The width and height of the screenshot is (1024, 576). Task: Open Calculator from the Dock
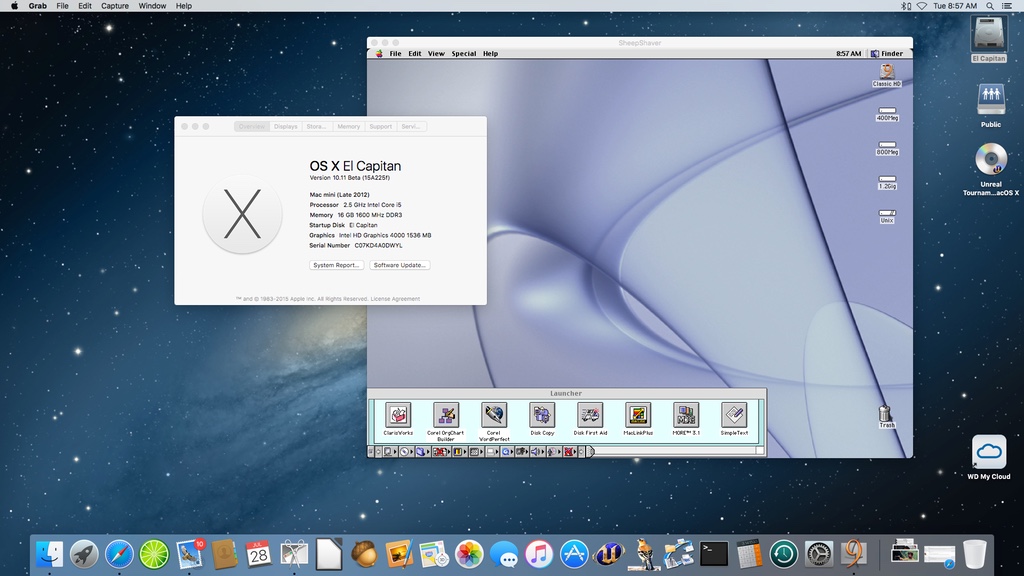(749, 554)
